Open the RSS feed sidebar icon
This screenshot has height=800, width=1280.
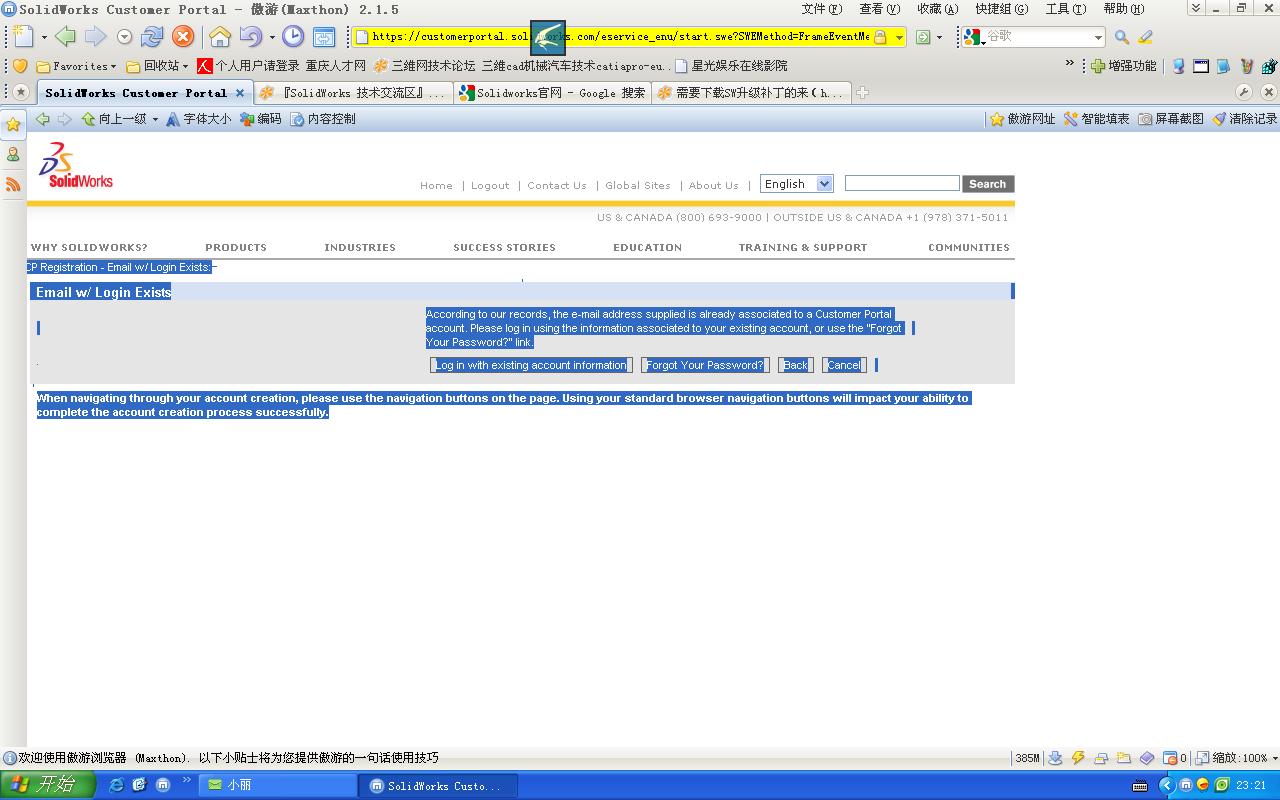(13, 184)
